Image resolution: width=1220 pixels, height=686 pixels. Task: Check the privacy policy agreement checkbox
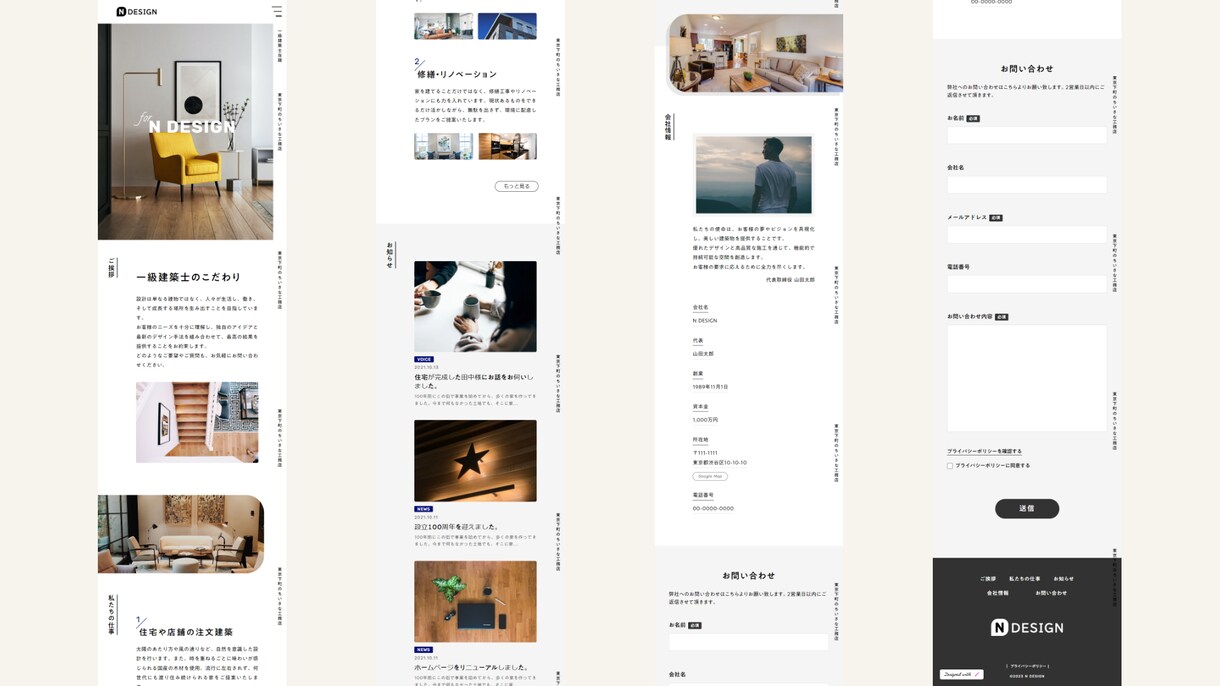pos(950,466)
